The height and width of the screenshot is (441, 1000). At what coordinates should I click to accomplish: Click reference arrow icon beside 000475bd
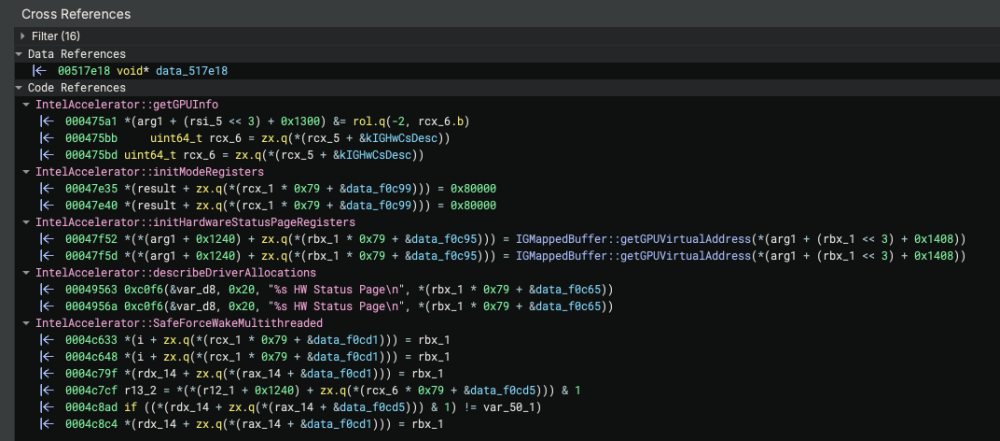(x=45, y=154)
